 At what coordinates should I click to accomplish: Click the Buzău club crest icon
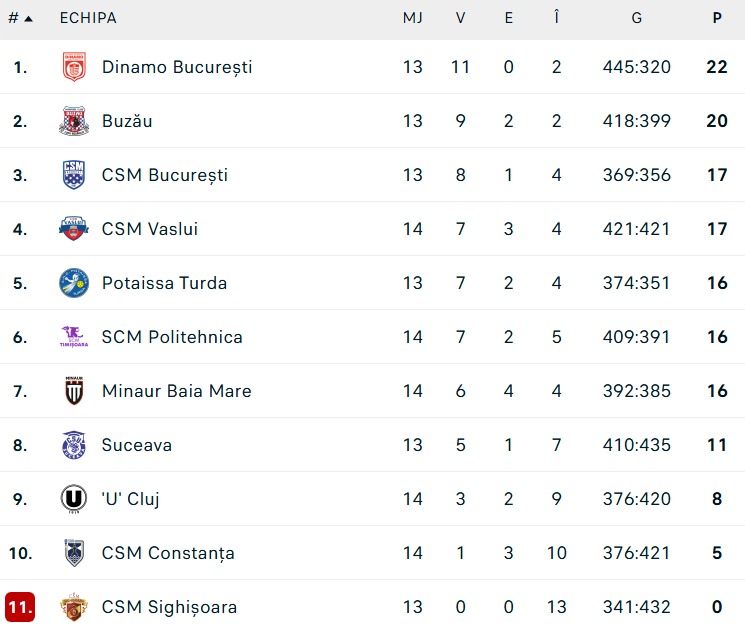[x=74, y=121]
